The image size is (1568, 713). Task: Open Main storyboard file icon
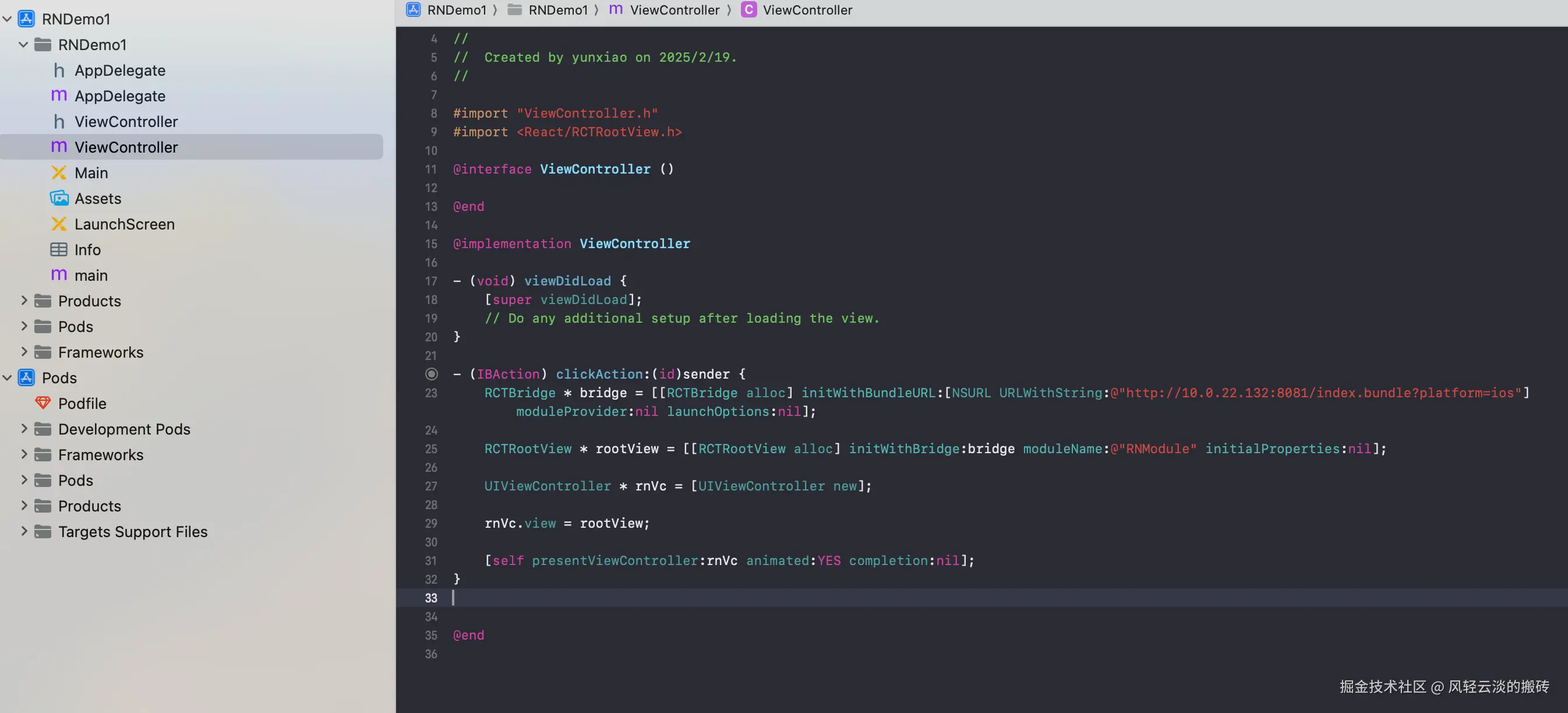coord(59,173)
